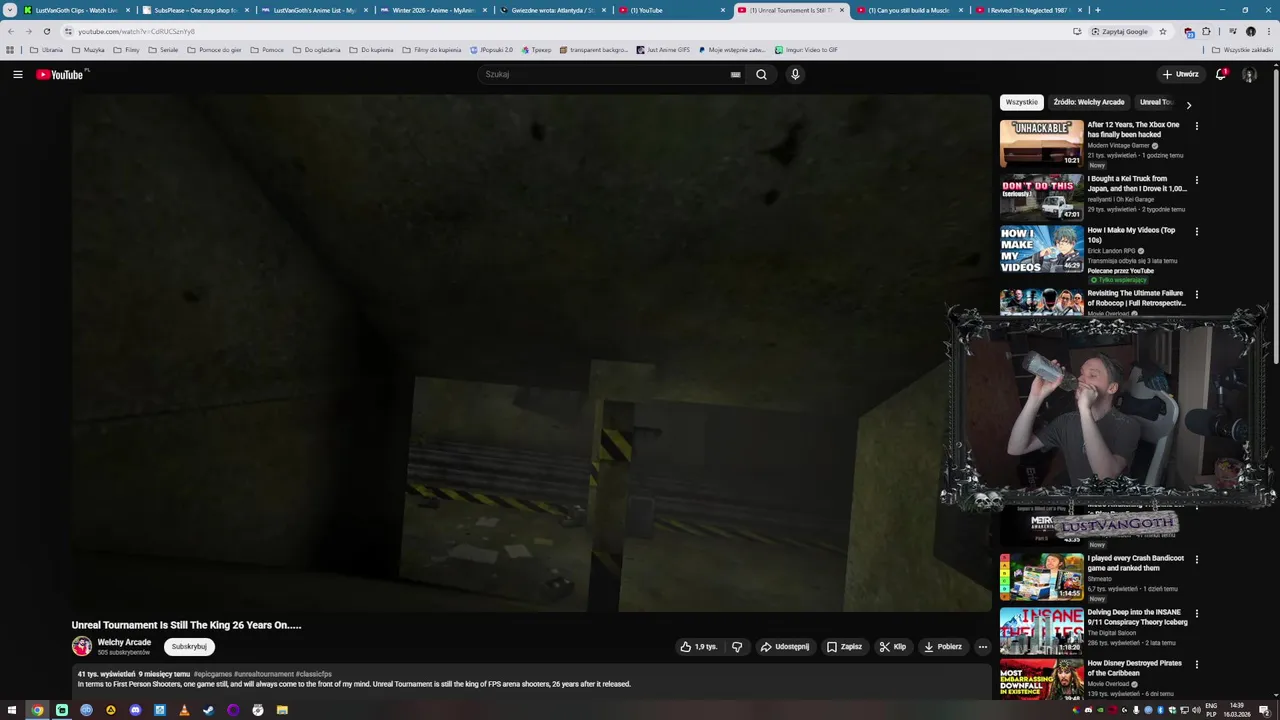This screenshot has height=720, width=1280.
Task: Open the Pomoce do gier bookmarks folder
Action: [214, 49]
